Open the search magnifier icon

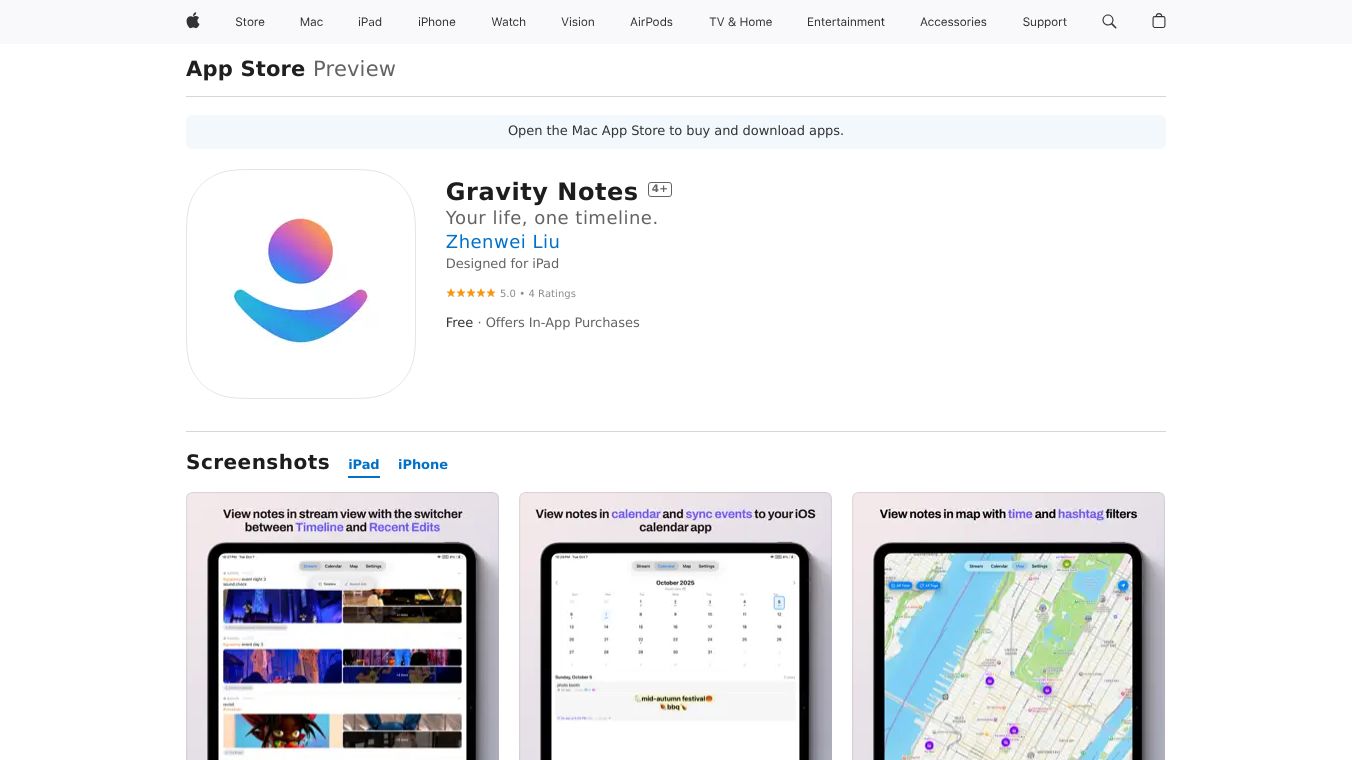(x=1109, y=21)
